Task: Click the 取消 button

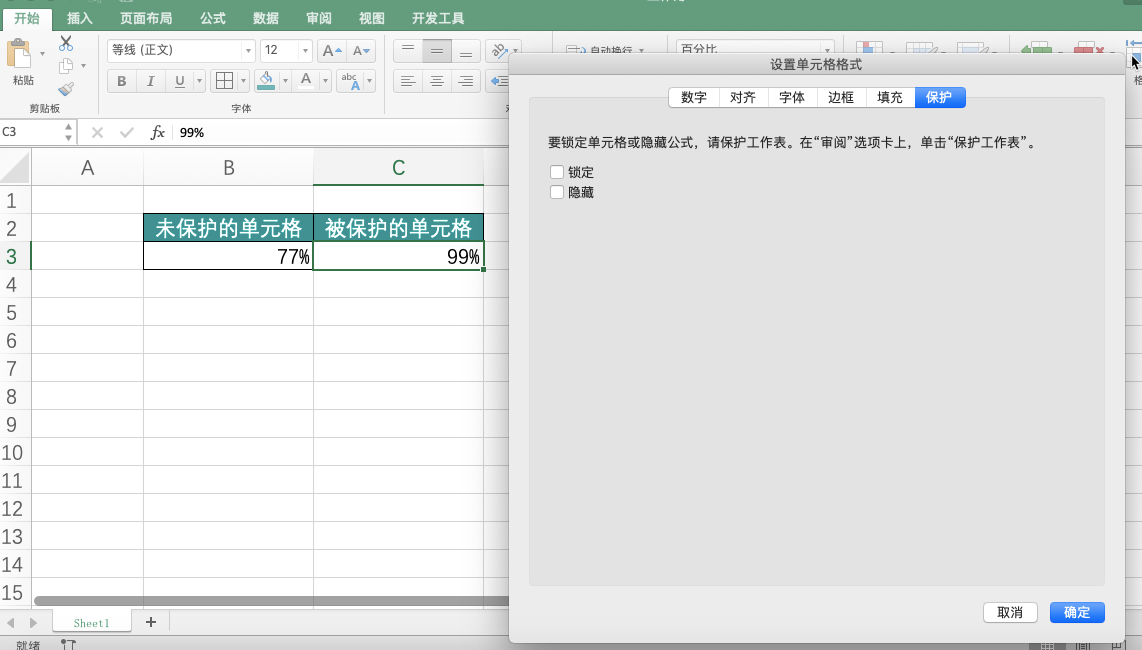Action: 1010,612
